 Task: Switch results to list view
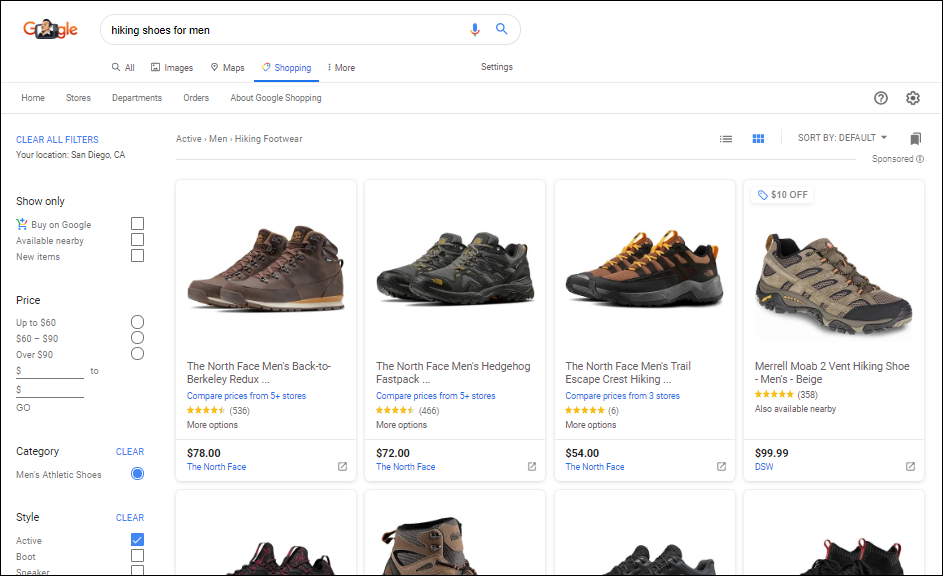[x=726, y=139]
